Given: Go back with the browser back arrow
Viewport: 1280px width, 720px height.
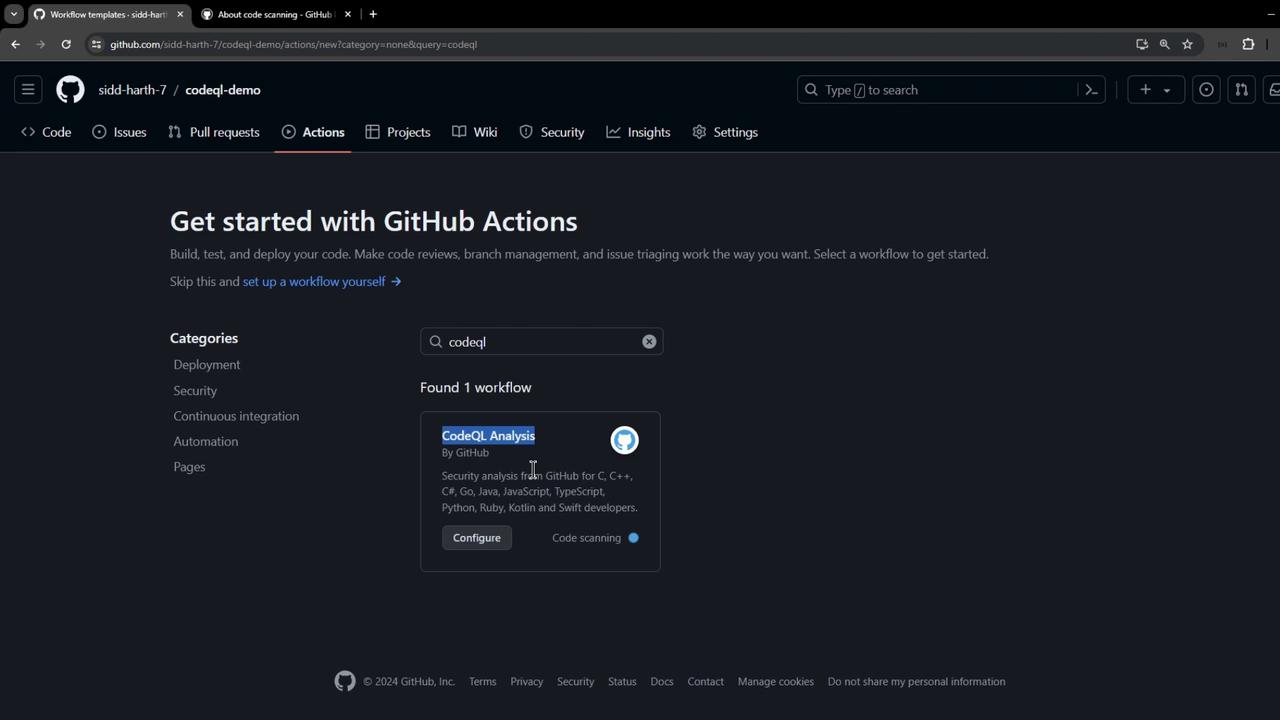Looking at the screenshot, I should pos(15,44).
